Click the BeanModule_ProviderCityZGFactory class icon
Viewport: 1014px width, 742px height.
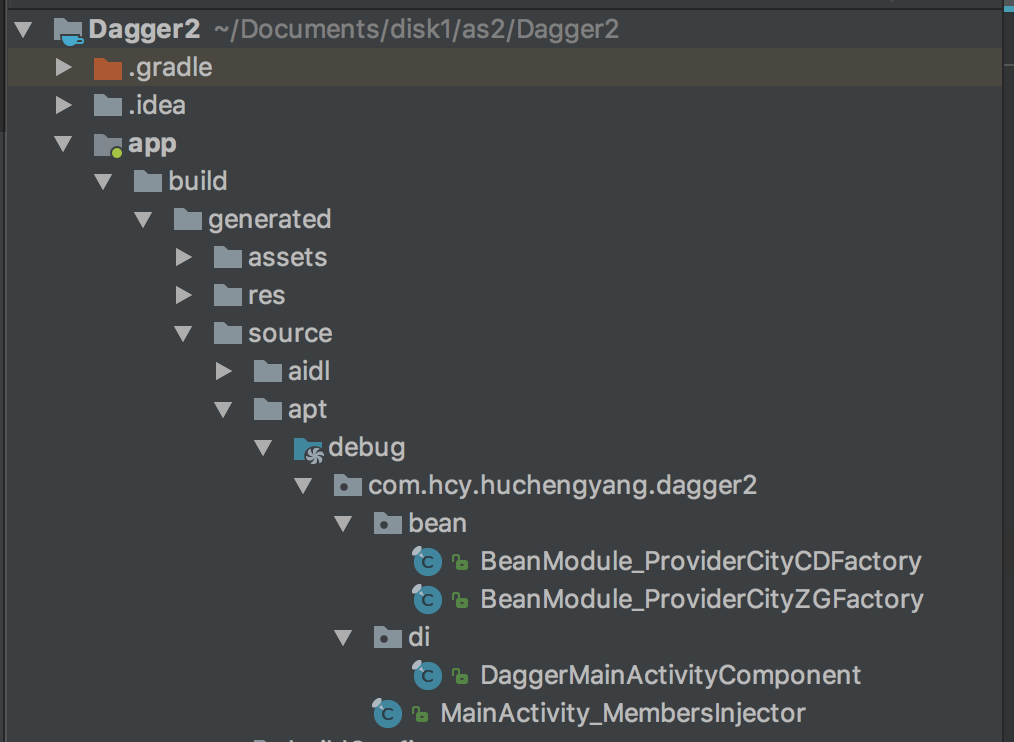point(428,600)
